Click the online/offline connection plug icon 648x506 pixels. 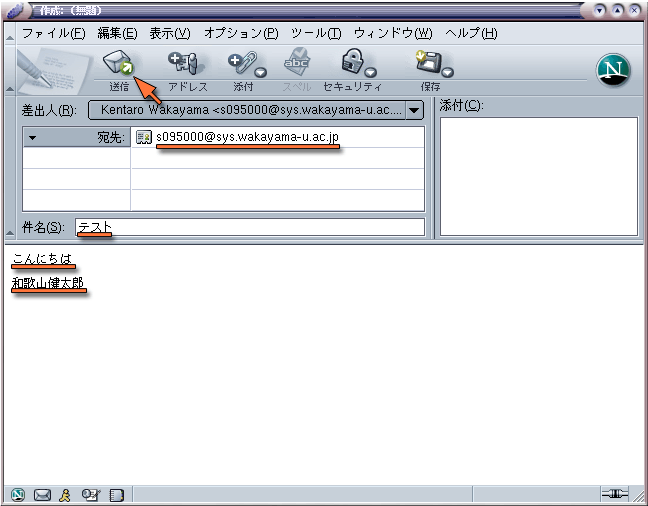[x=613, y=494]
